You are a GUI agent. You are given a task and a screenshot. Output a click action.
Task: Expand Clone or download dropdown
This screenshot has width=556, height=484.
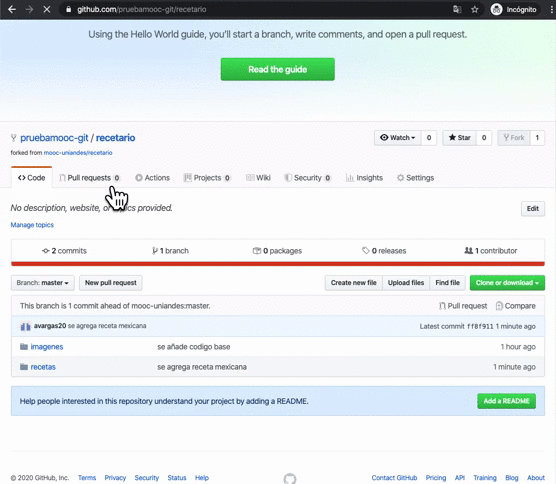(x=507, y=283)
